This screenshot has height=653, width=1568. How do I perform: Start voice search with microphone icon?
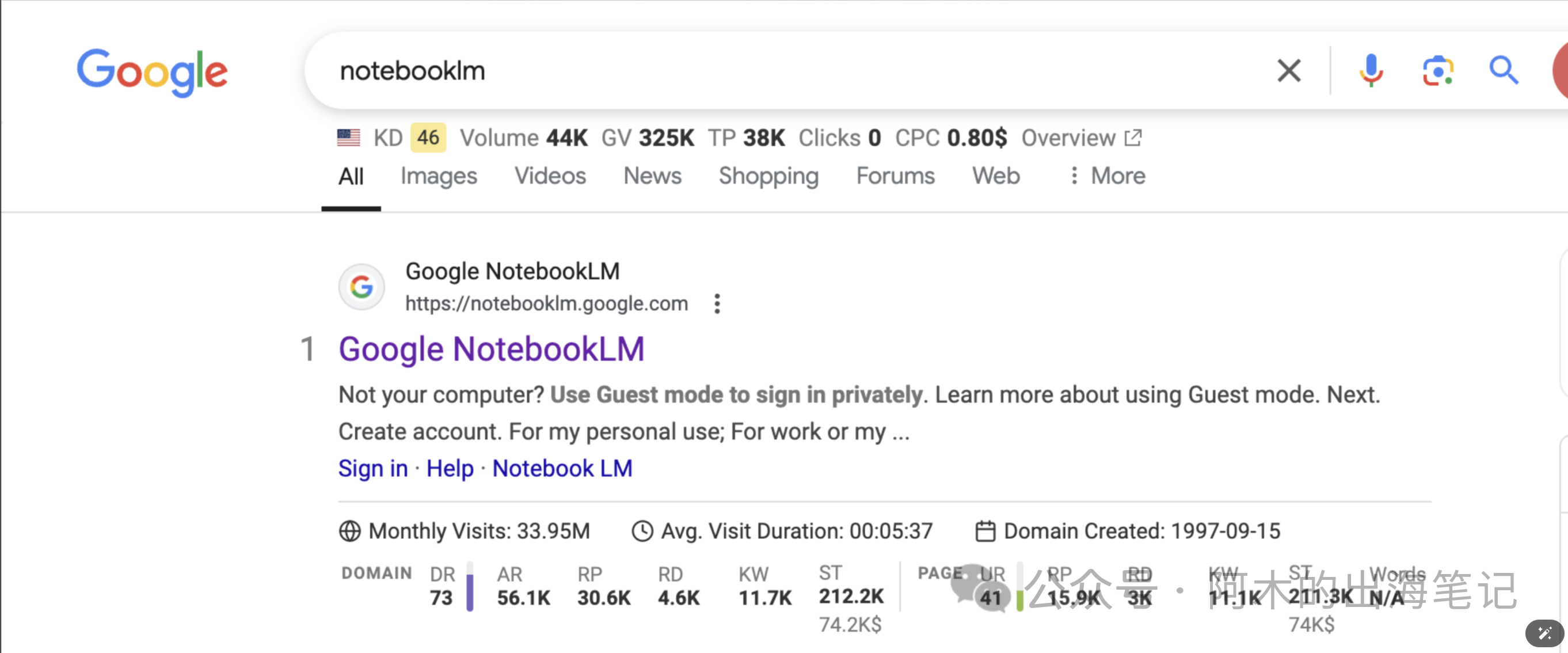[x=1371, y=71]
